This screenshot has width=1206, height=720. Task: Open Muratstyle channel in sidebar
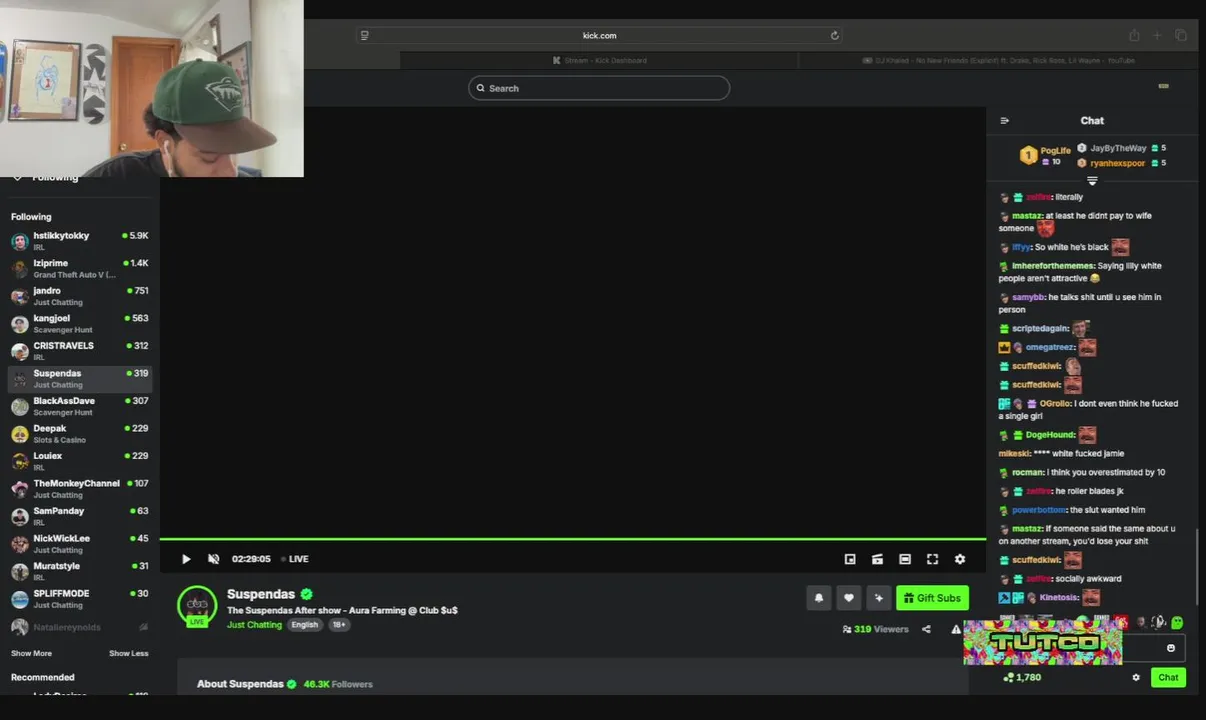click(x=80, y=571)
